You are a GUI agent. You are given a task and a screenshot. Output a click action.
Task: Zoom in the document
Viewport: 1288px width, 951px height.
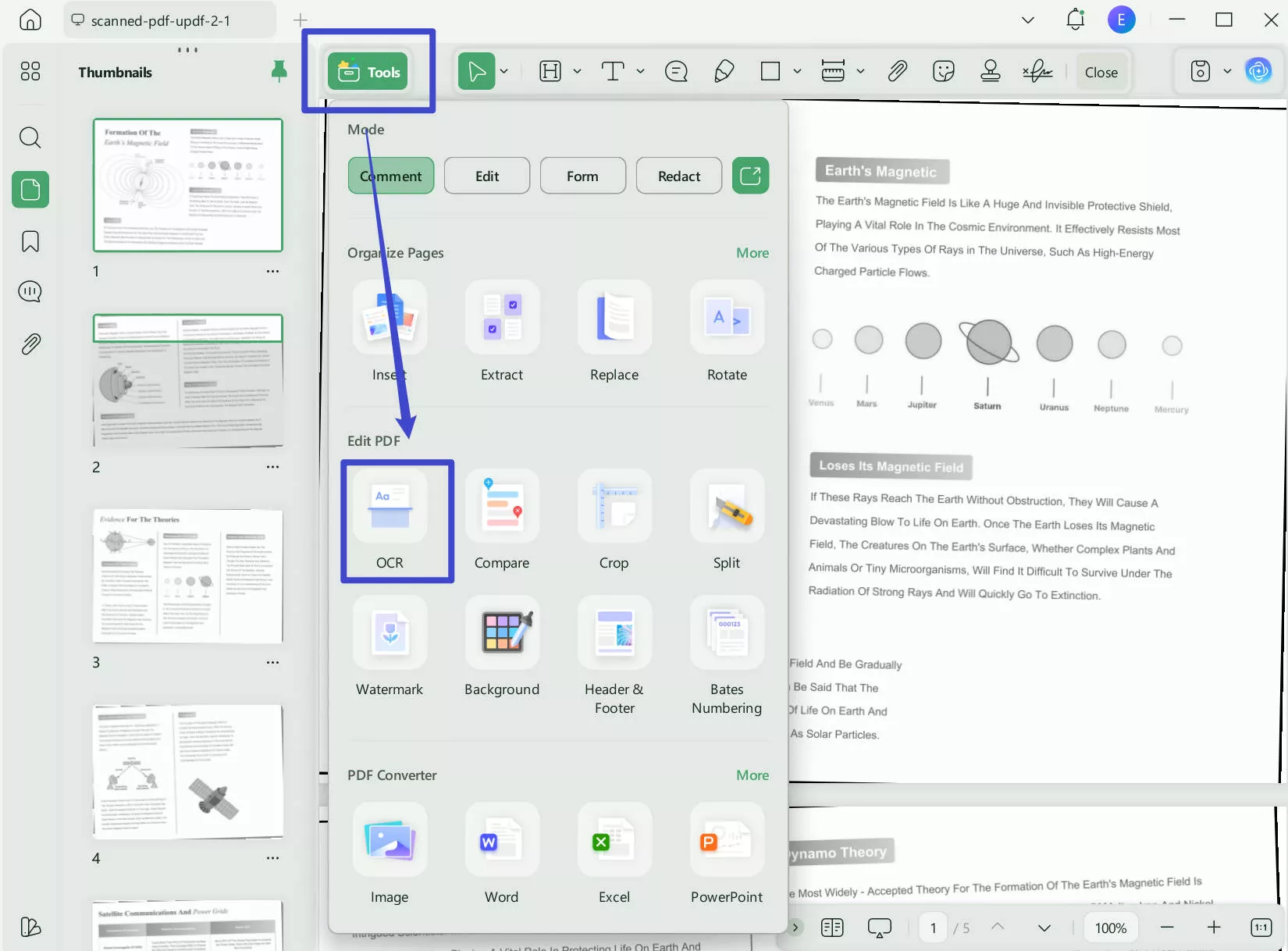[1214, 928]
